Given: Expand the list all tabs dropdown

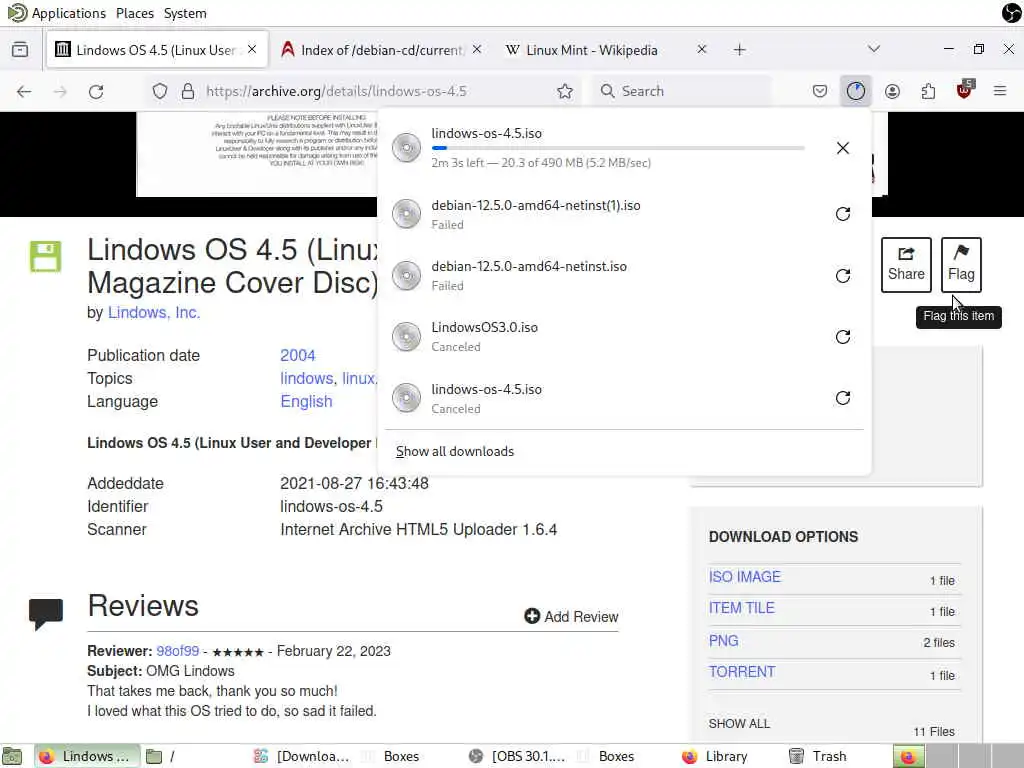Looking at the screenshot, I should (874, 49).
